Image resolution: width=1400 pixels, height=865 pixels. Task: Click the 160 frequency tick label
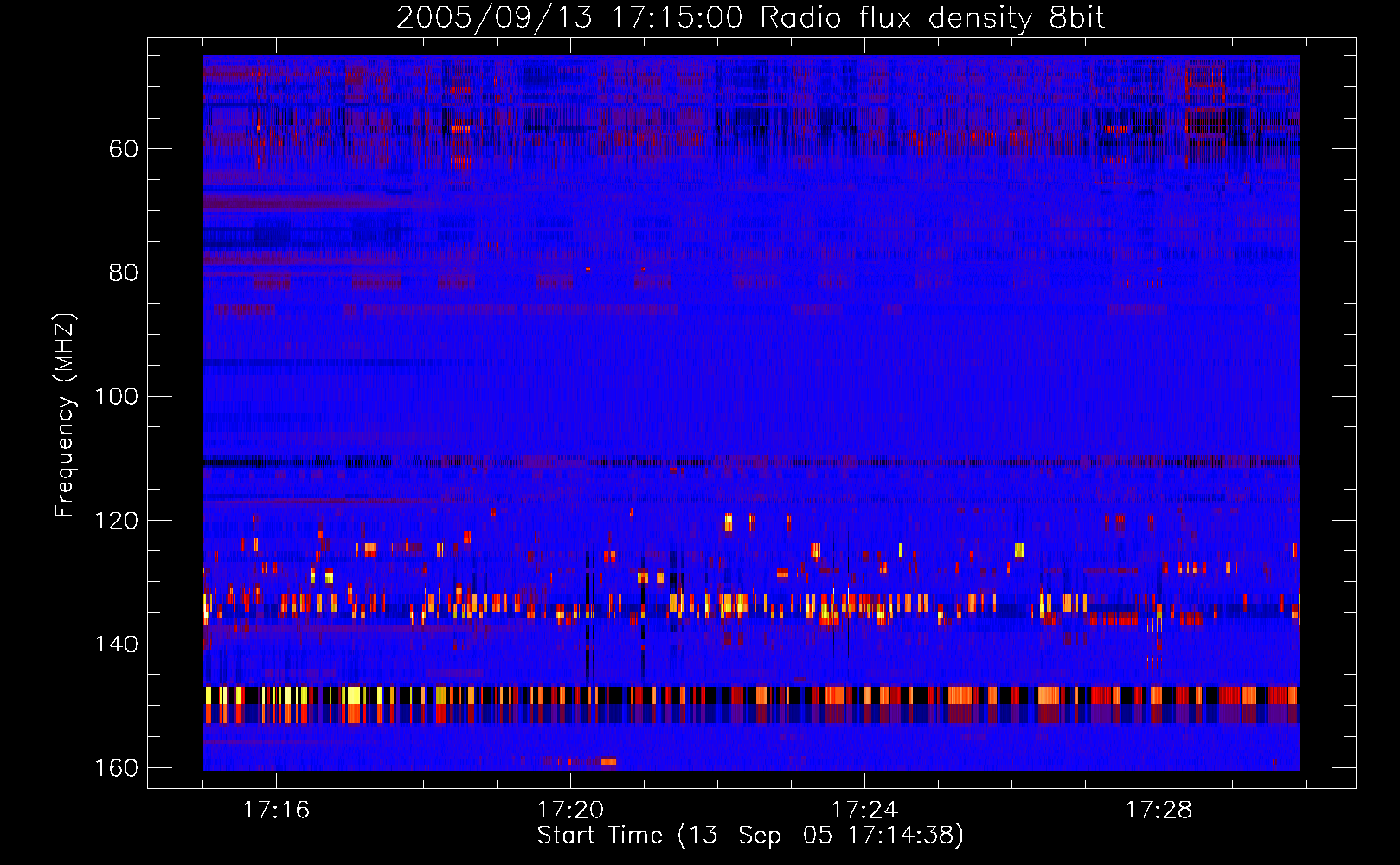116,768
